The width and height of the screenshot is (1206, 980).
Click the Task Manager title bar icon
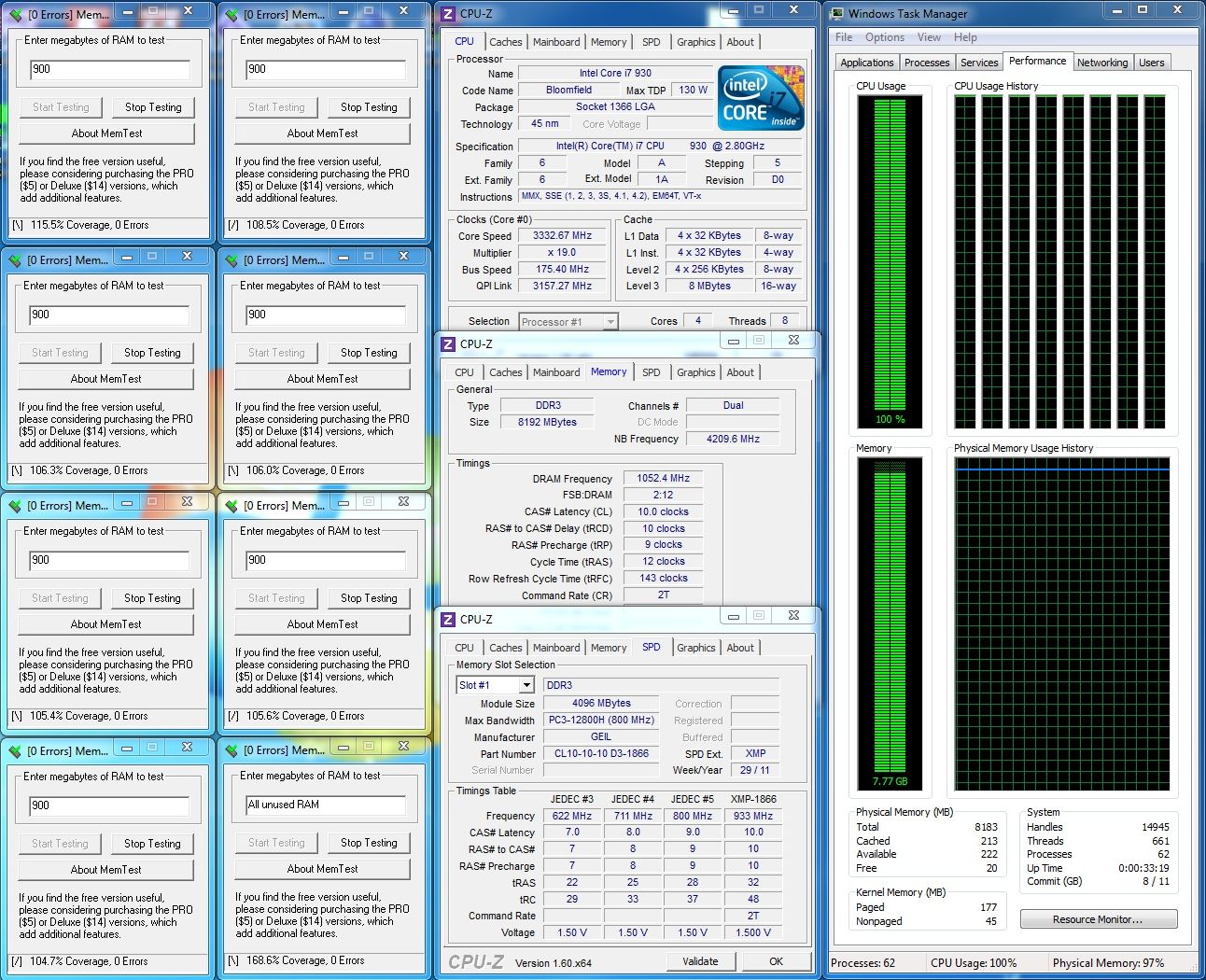pos(837,13)
